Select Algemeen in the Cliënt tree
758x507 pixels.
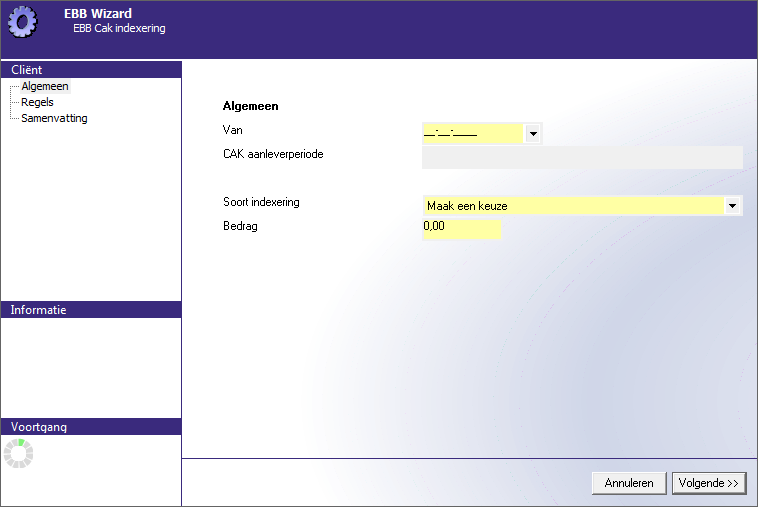pyautogui.click(x=45, y=87)
